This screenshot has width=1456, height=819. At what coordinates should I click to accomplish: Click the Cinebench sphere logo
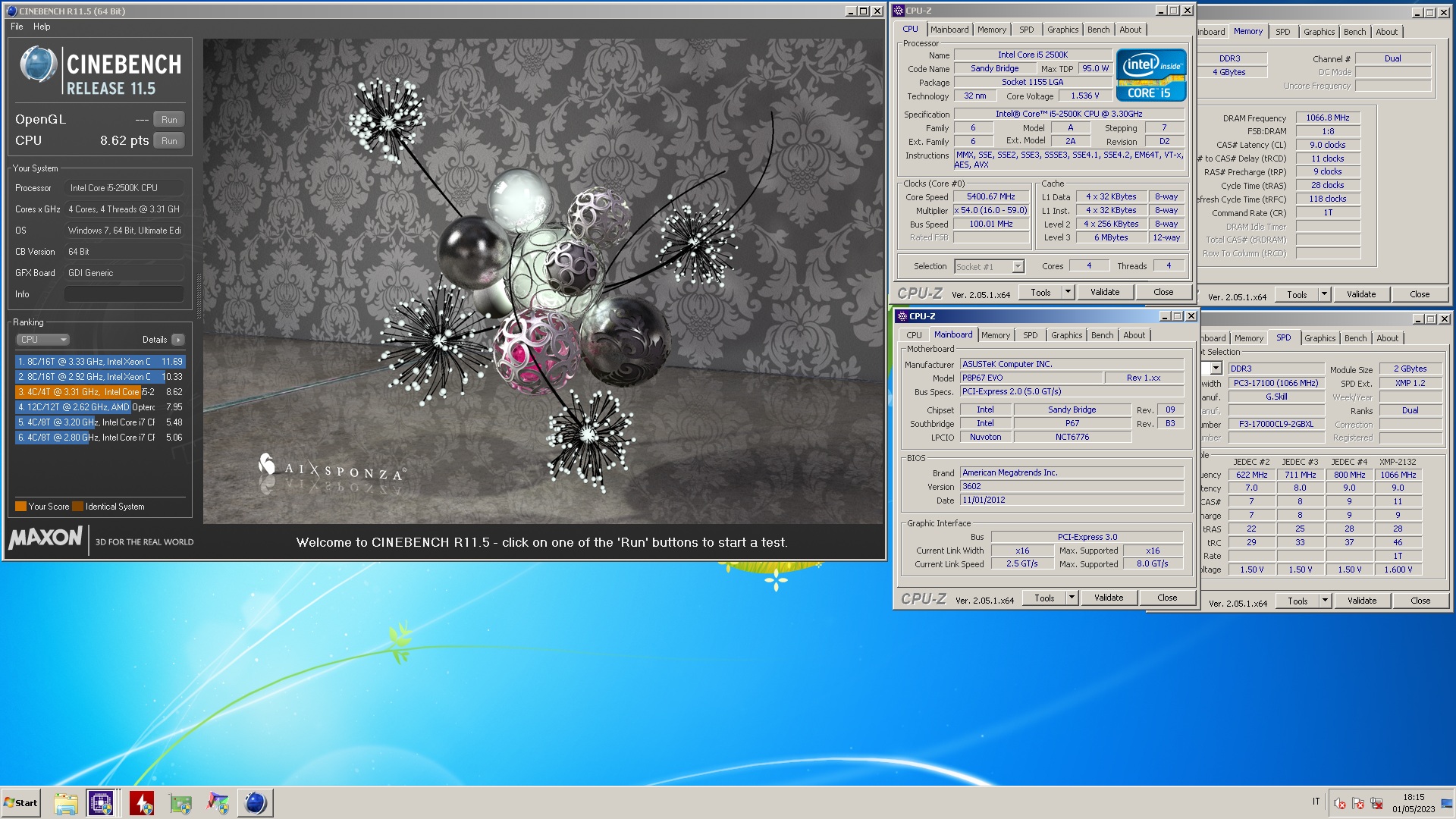tap(38, 64)
